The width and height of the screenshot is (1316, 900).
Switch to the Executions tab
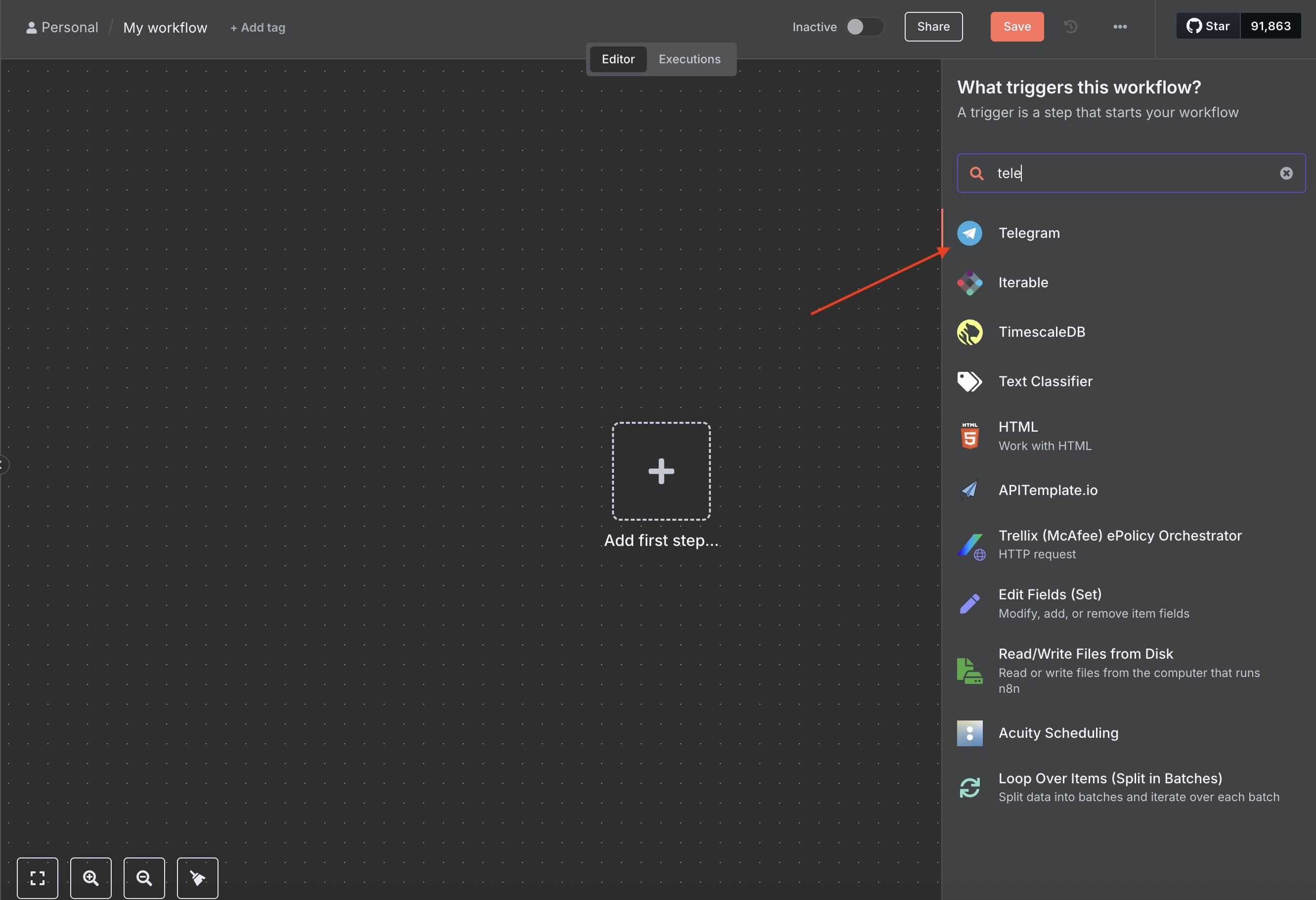(x=689, y=59)
